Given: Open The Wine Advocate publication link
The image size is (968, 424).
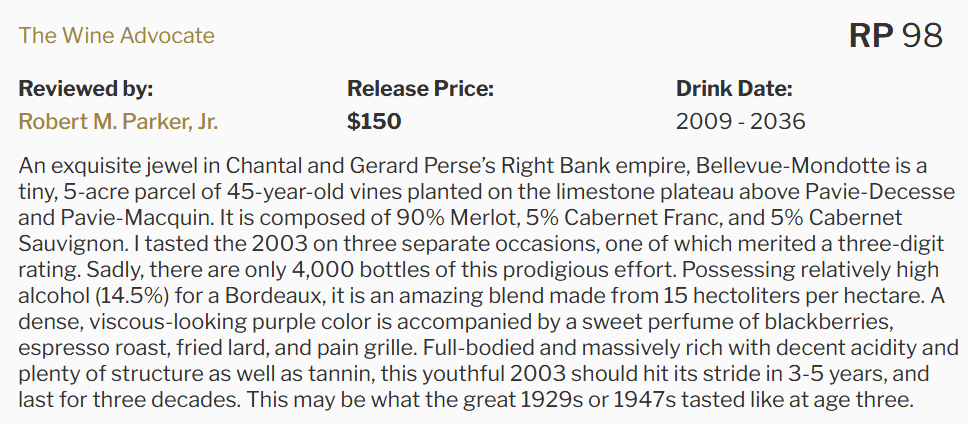Looking at the screenshot, I should (116, 36).
